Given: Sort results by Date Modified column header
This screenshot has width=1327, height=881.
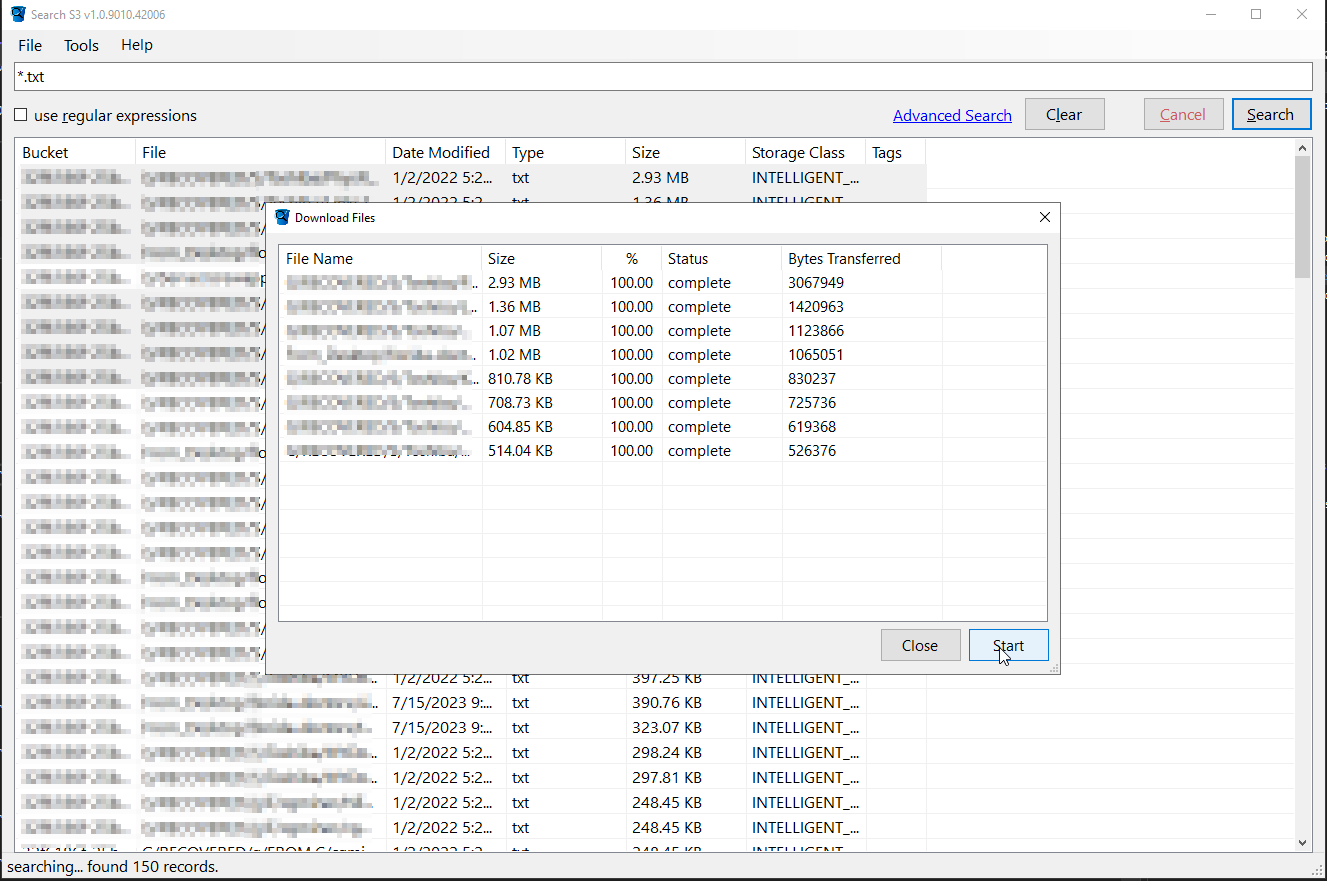Looking at the screenshot, I should point(446,152).
